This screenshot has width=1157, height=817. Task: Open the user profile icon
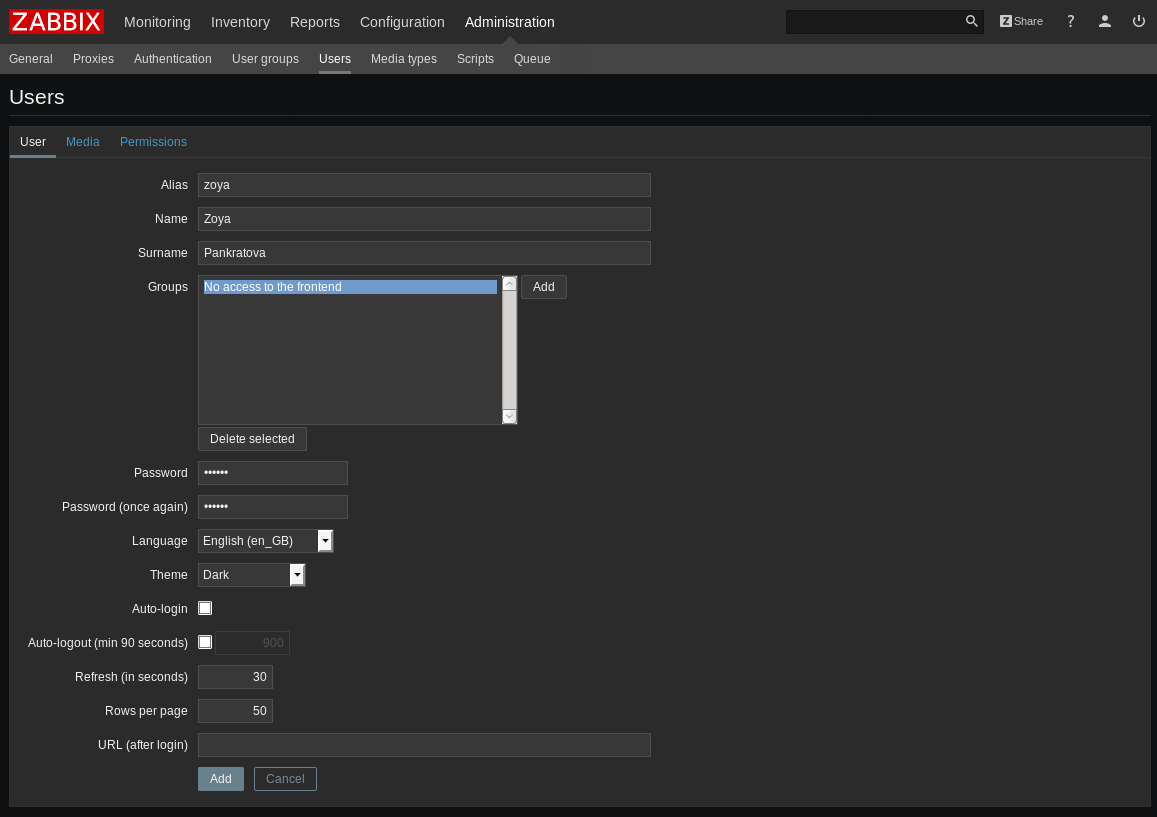coord(1104,21)
